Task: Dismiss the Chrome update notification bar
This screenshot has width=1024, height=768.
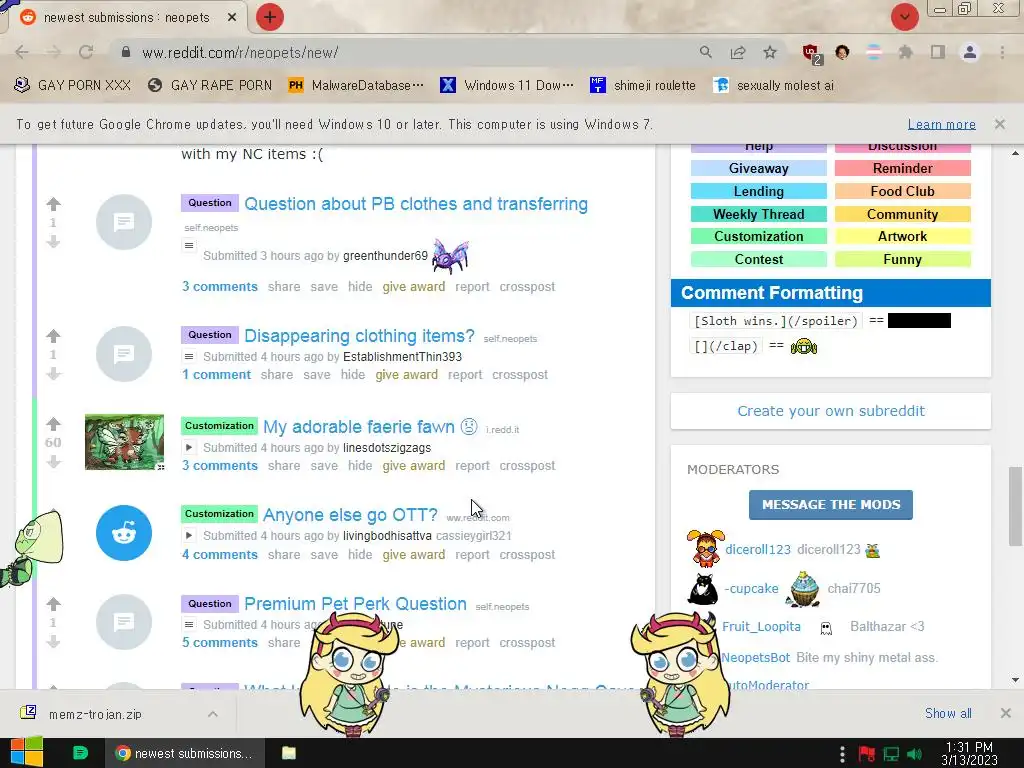Action: click(x=1000, y=124)
